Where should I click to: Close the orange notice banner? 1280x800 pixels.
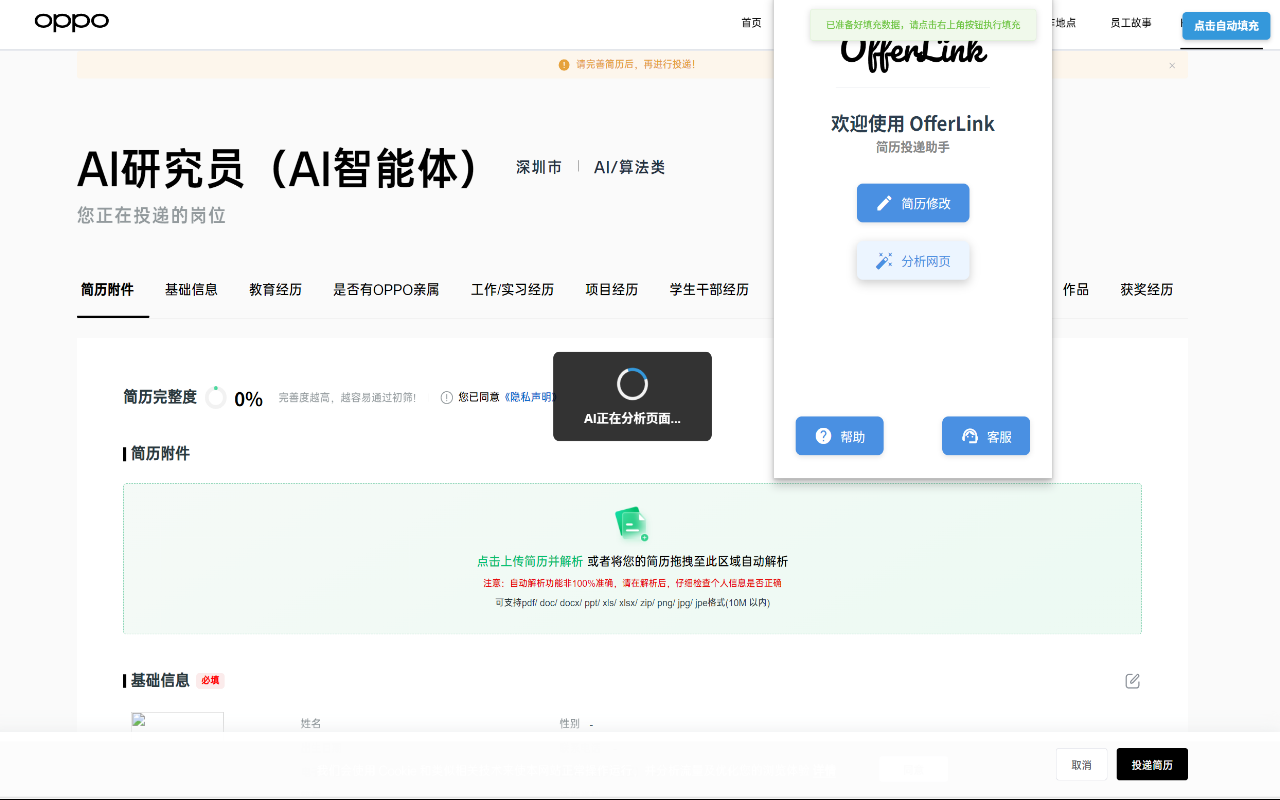coord(1172,65)
